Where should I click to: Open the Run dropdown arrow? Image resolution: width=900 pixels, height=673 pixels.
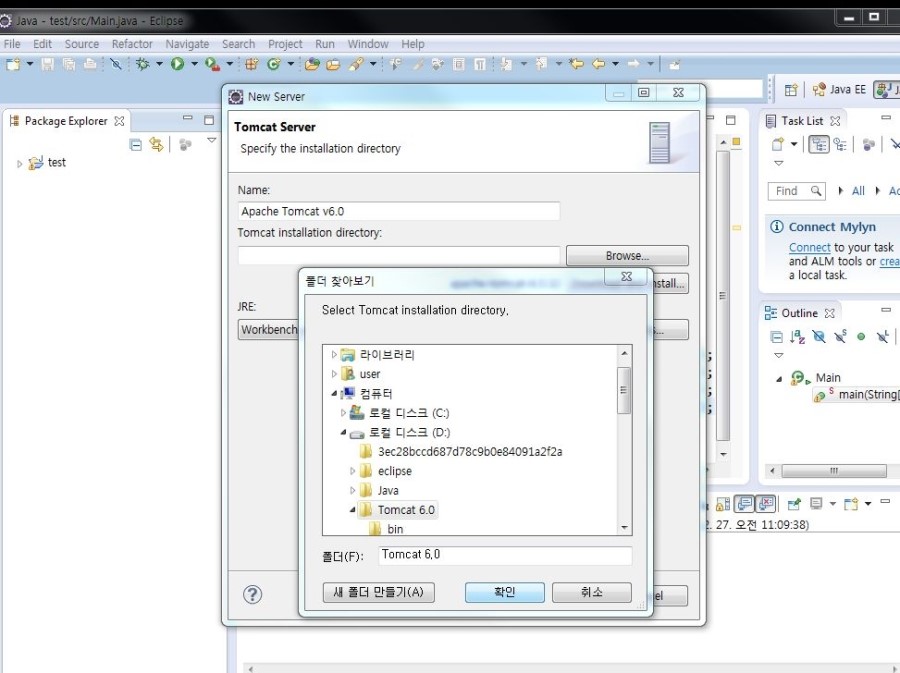coord(194,64)
